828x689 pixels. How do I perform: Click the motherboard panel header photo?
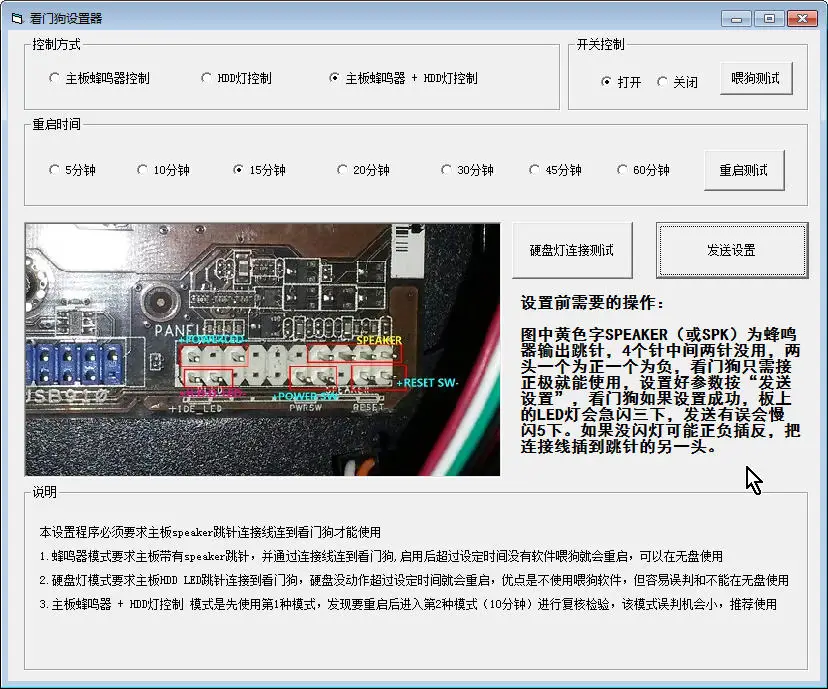click(x=262, y=350)
